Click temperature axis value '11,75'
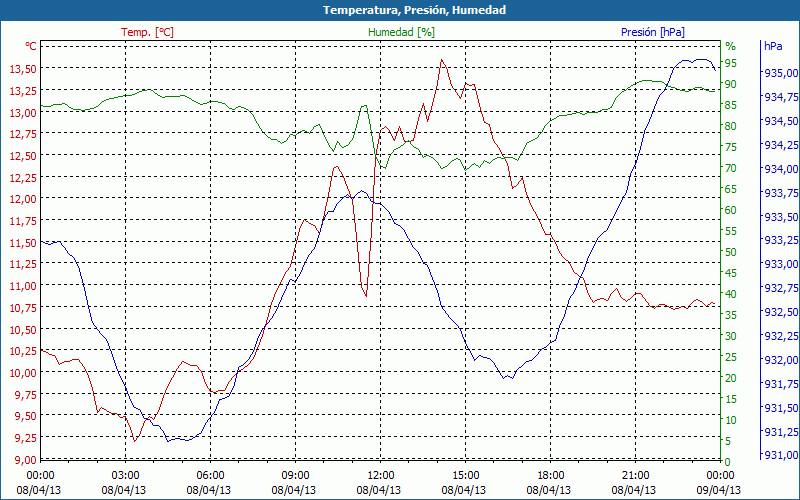Screen dimensions: 800x500 [x=23, y=221]
